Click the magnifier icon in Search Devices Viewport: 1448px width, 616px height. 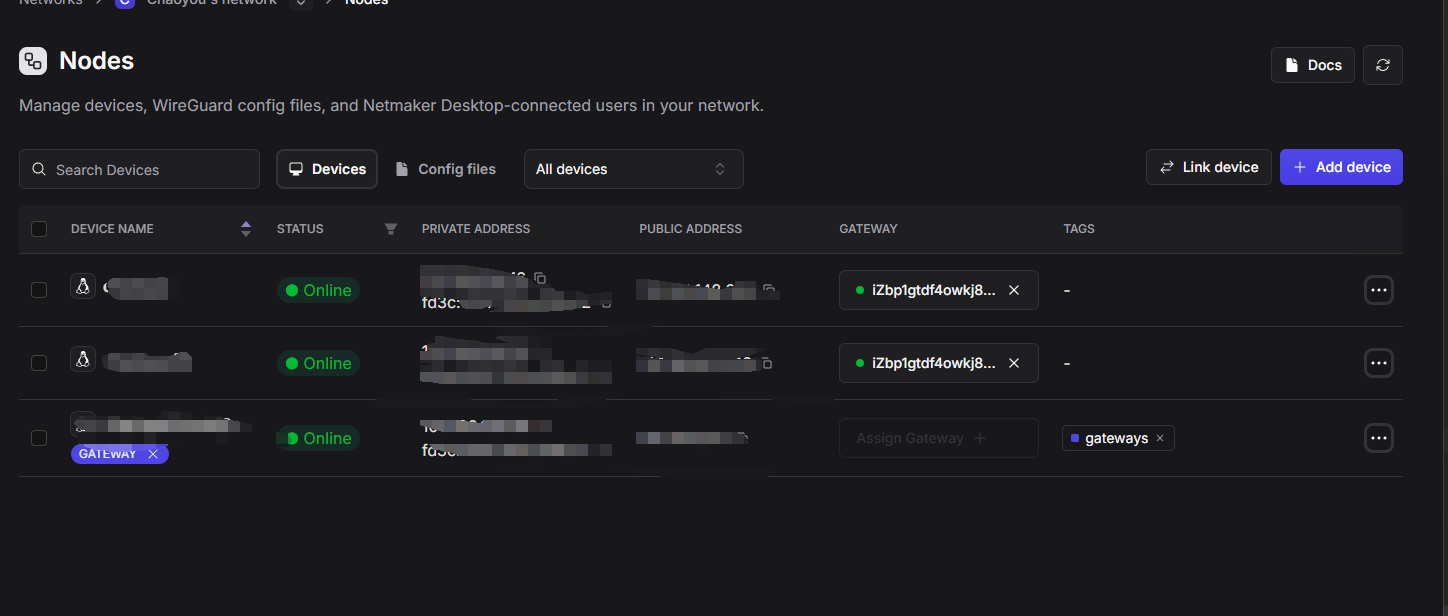point(39,169)
